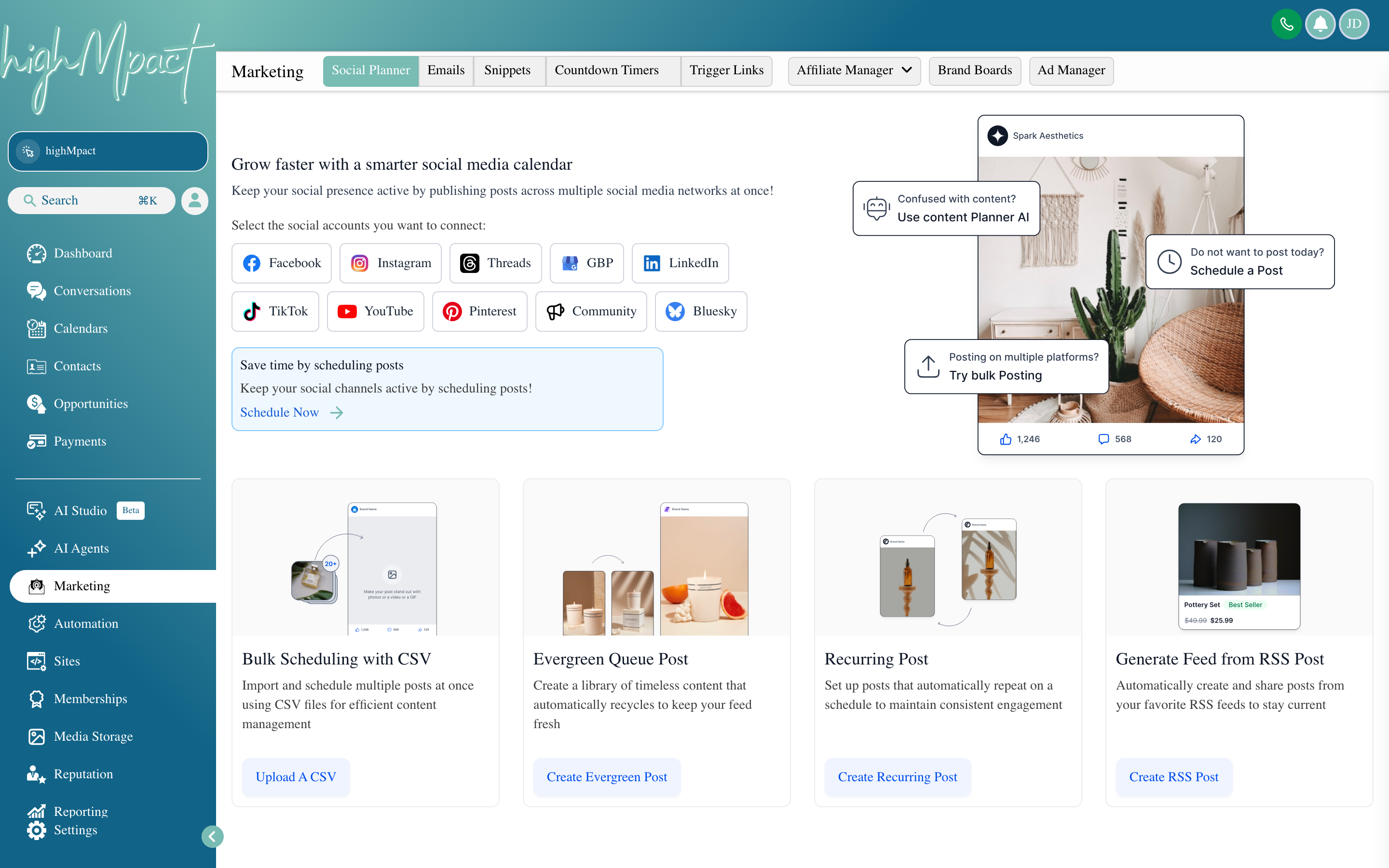1389x868 pixels.
Task: Click the comment icon showing 568
Action: (x=1103, y=439)
